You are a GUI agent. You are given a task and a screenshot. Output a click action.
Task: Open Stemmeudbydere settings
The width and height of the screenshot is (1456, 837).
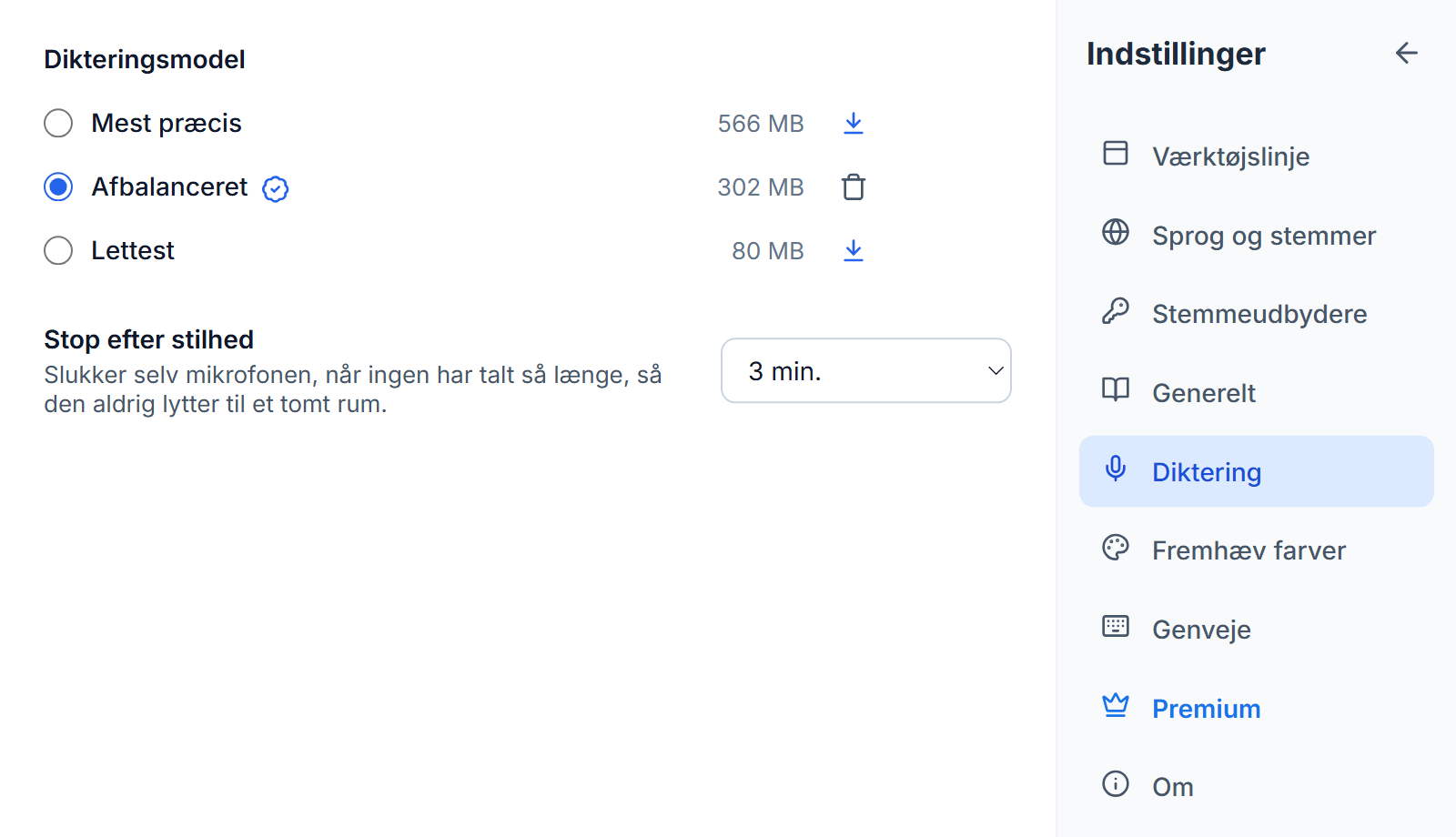tap(1256, 314)
